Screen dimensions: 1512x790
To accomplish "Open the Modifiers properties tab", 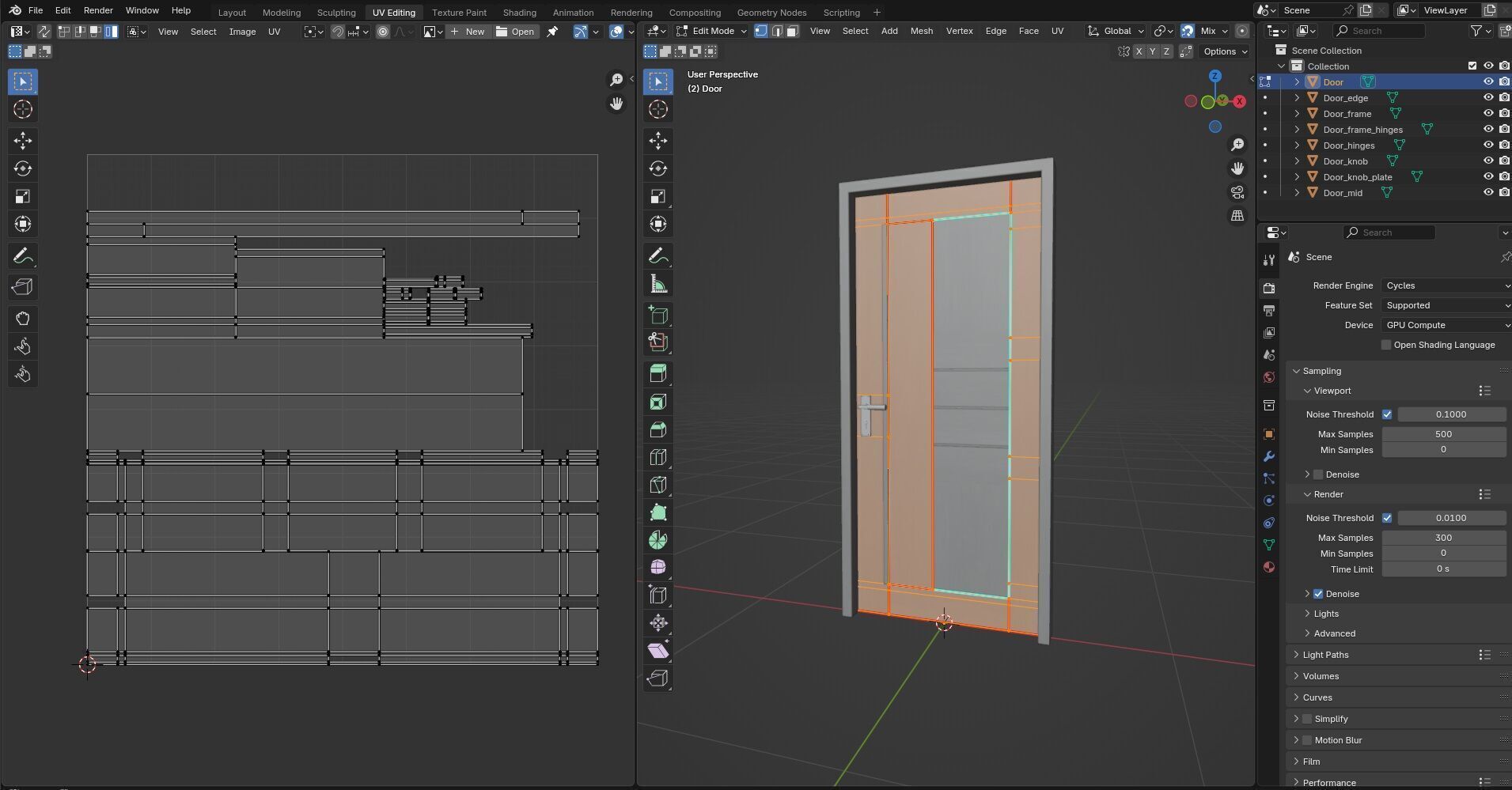I will [x=1269, y=456].
